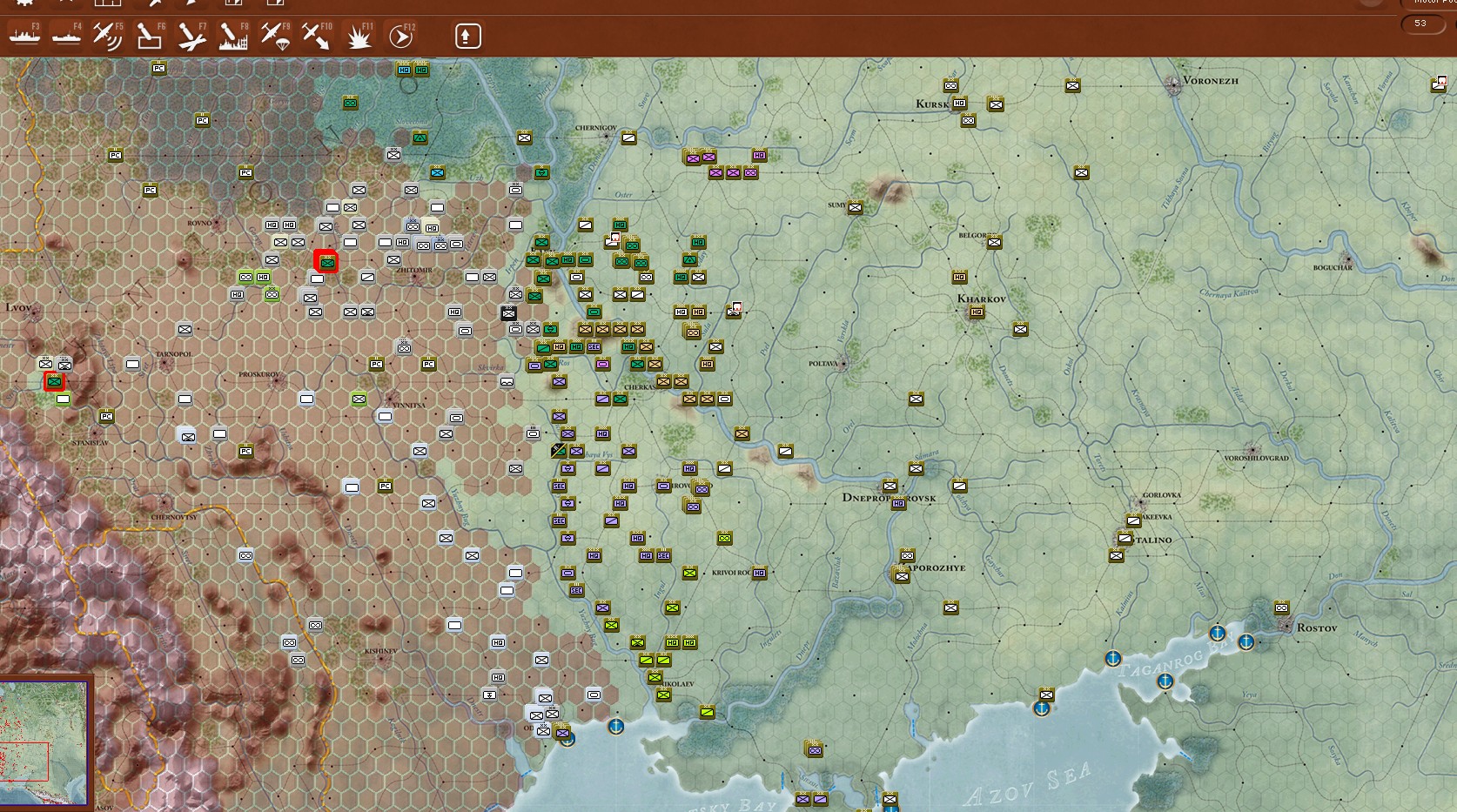Click the Boguchar city label
This screenshot has height=812, width=1457.
(x=1333, y=267)
